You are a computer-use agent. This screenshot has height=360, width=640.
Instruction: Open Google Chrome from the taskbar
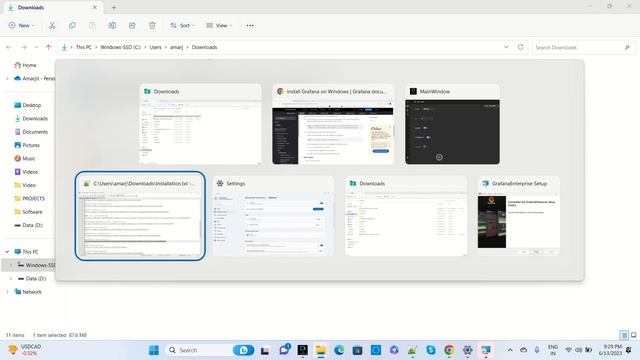[449, 350]
